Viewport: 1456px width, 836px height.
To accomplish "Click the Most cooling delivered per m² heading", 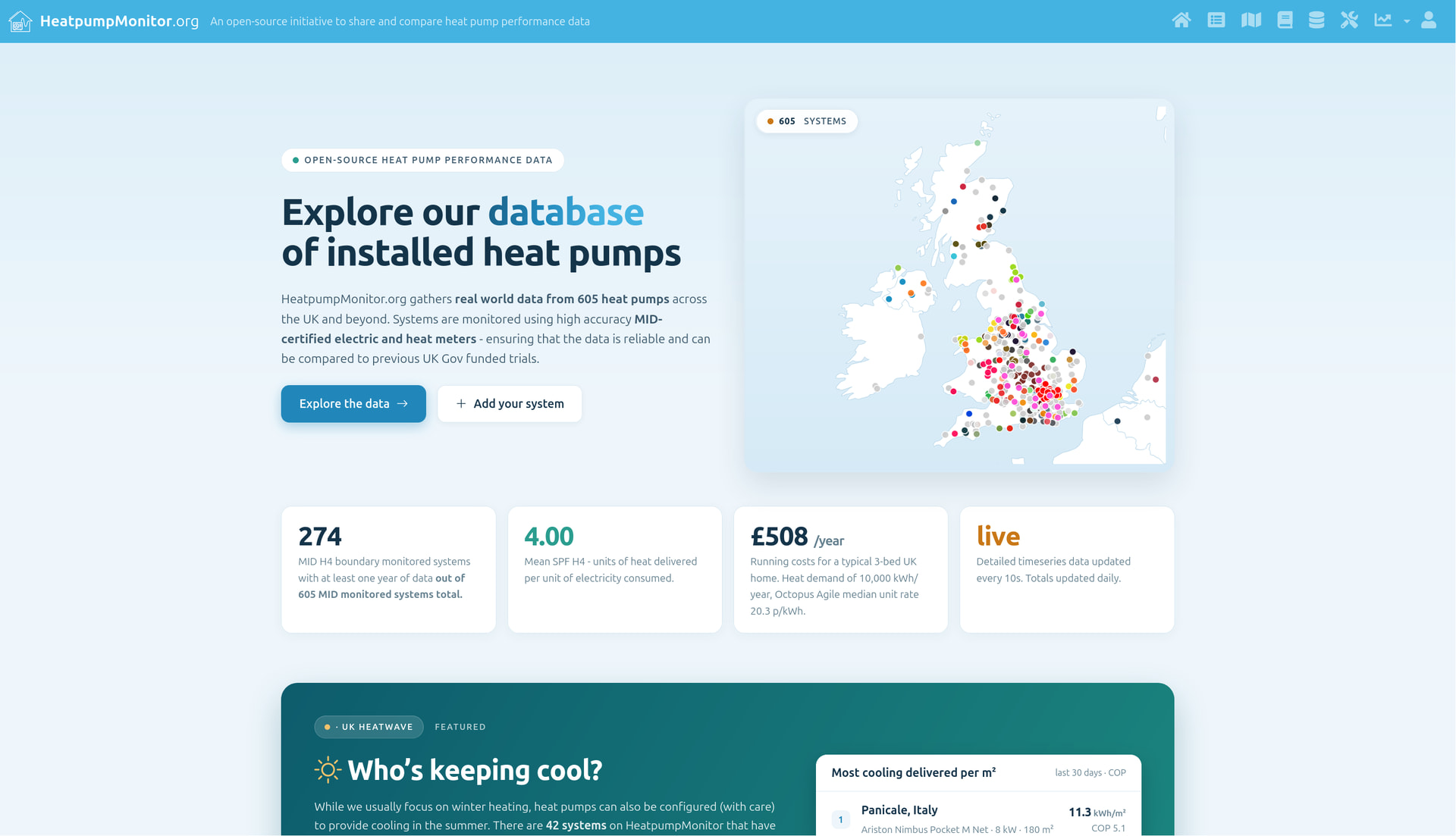I will coord(914,772).
